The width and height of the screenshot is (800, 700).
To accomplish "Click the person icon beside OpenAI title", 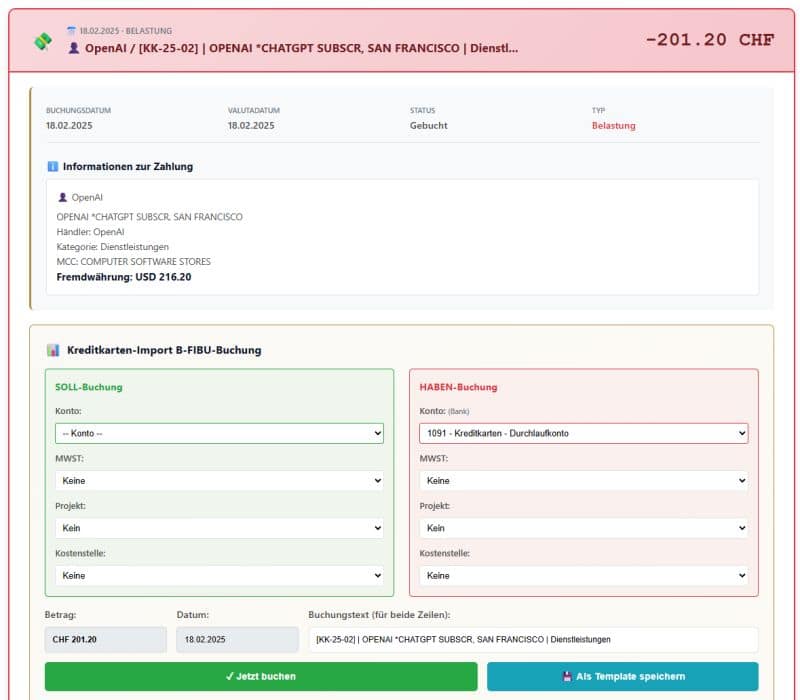I will click(73, 48).
